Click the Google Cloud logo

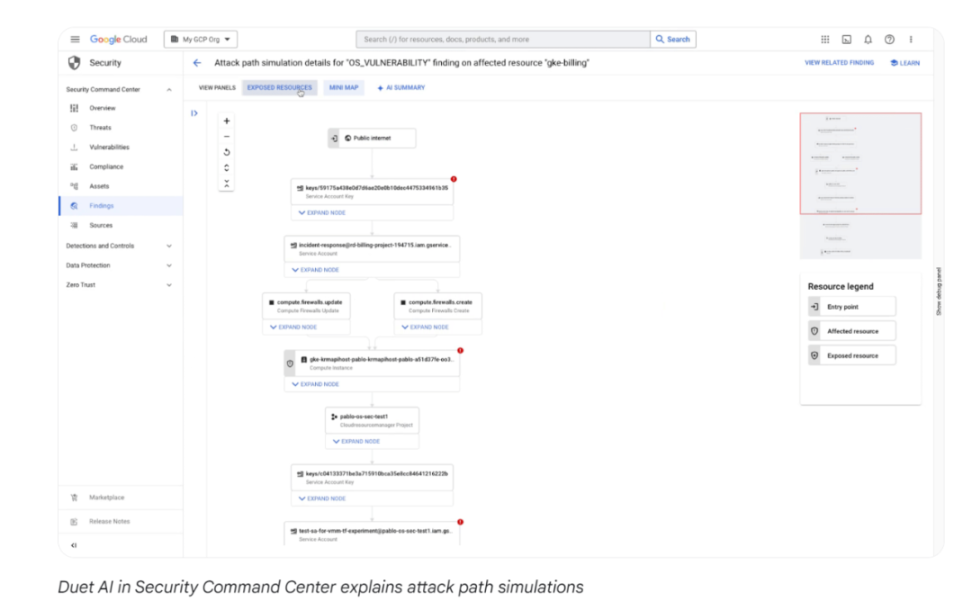118,39
